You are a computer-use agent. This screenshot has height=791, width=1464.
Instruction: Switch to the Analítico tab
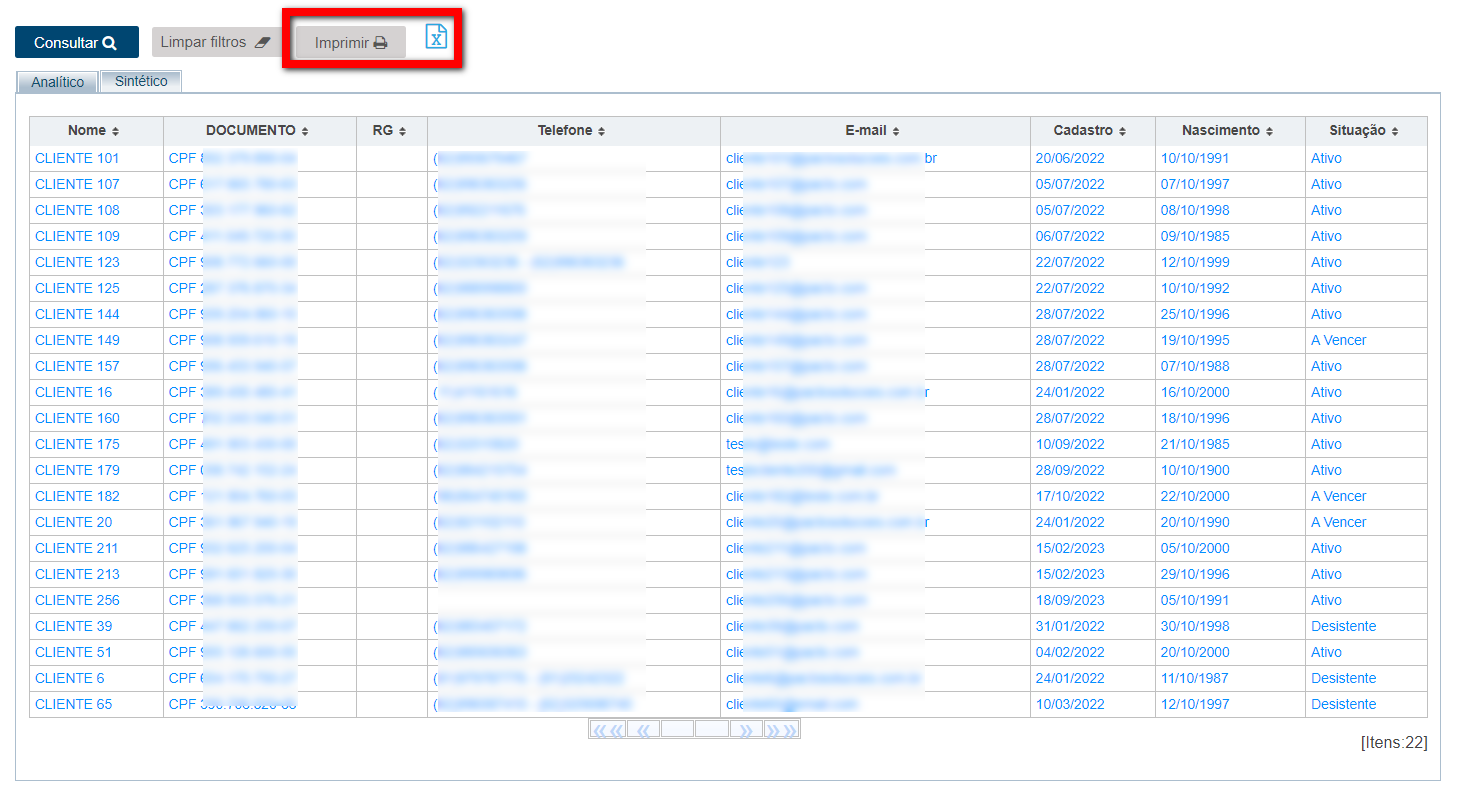pos(57,82)
